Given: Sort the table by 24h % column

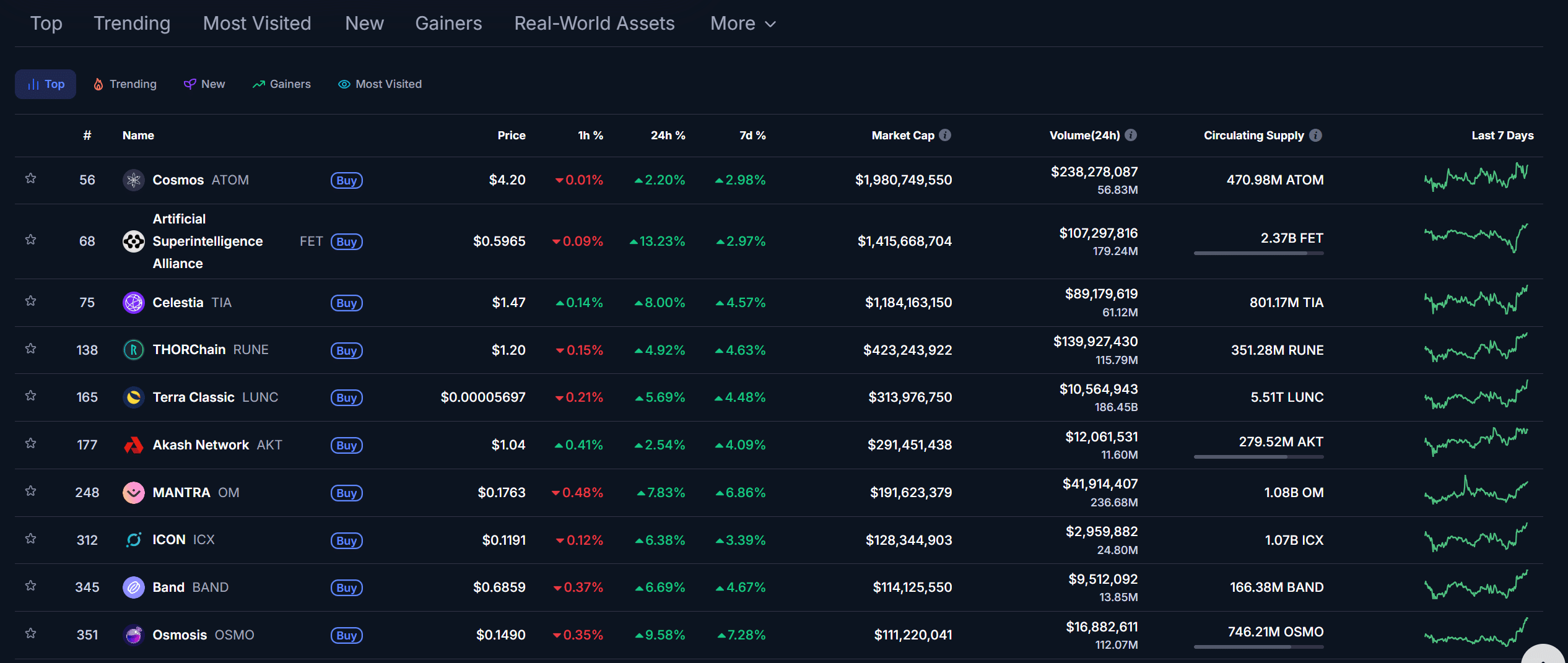Looking at the screenshot, I should [668, 136].
